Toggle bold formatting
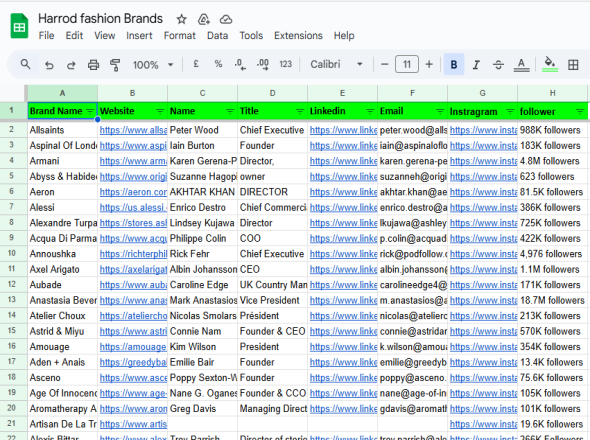 454,64
